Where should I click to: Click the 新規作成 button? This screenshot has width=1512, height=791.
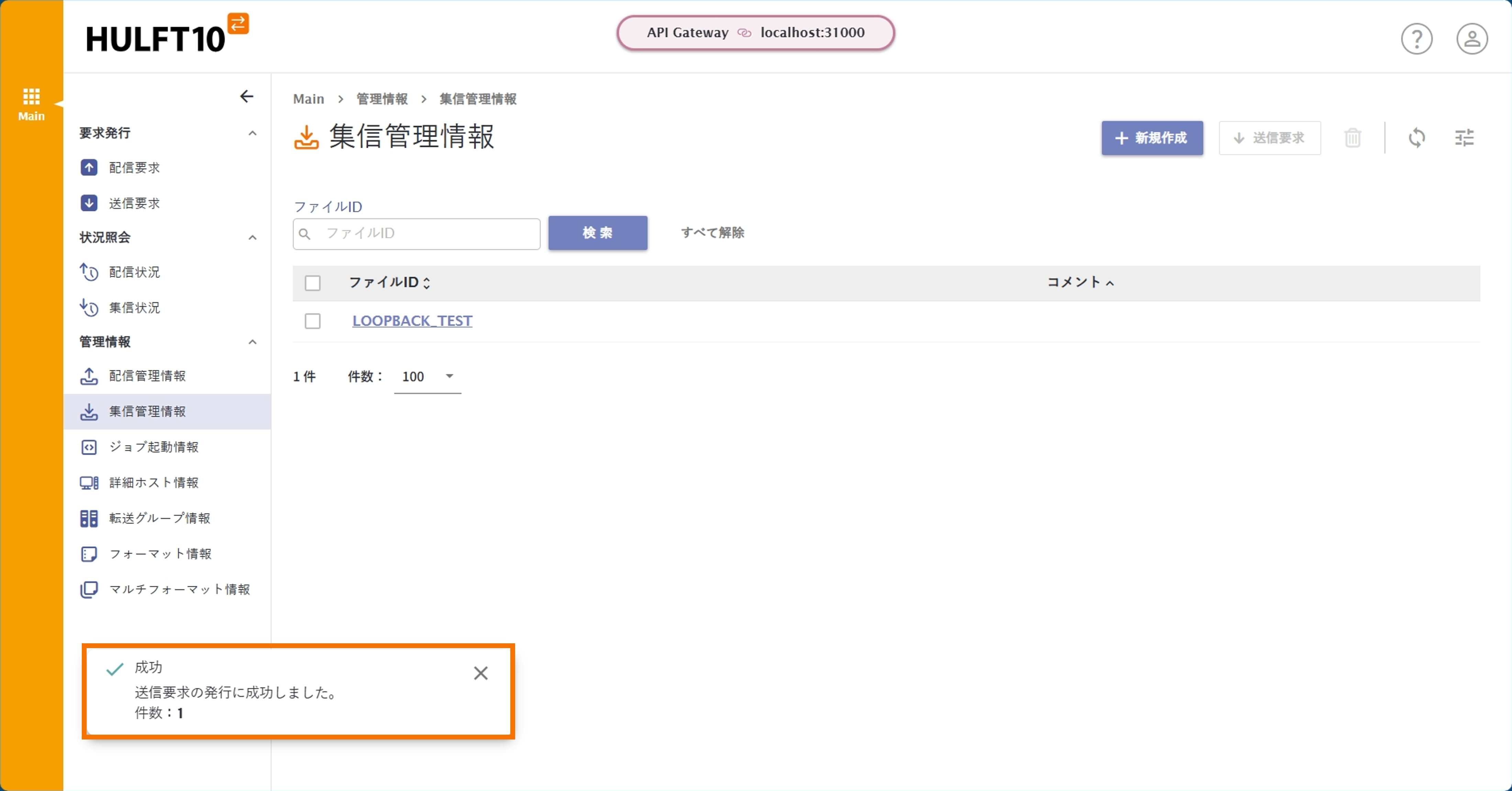1152,138
